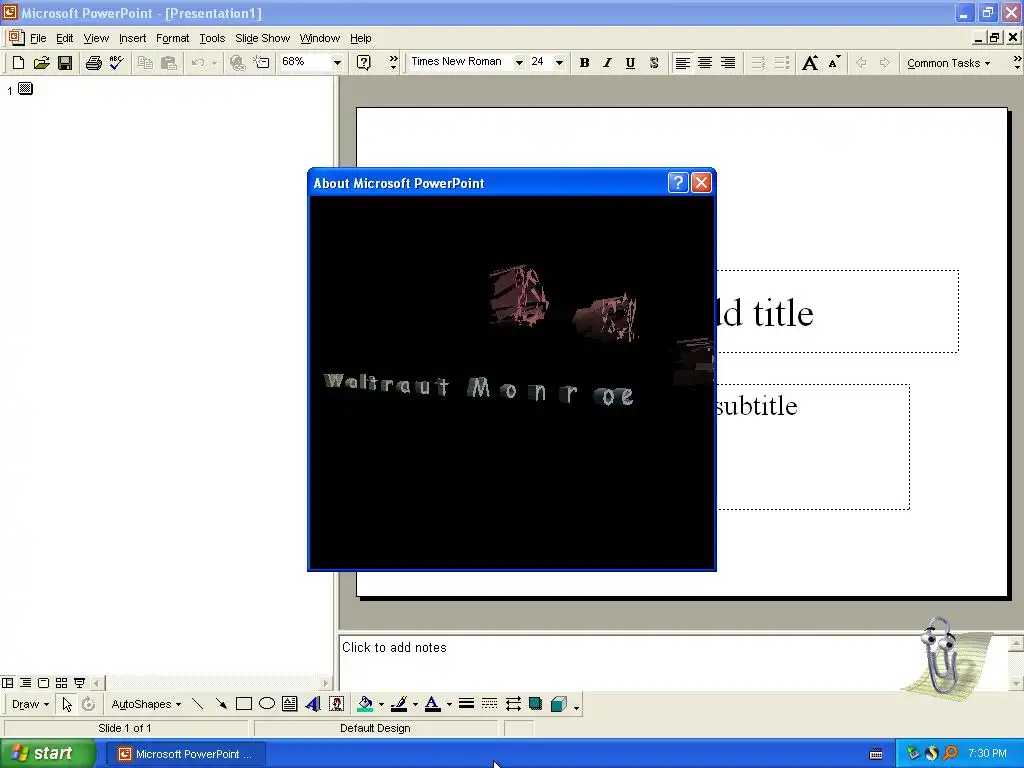Click Microsoft PowerPoint taskbar button

[x=186, y=754]
